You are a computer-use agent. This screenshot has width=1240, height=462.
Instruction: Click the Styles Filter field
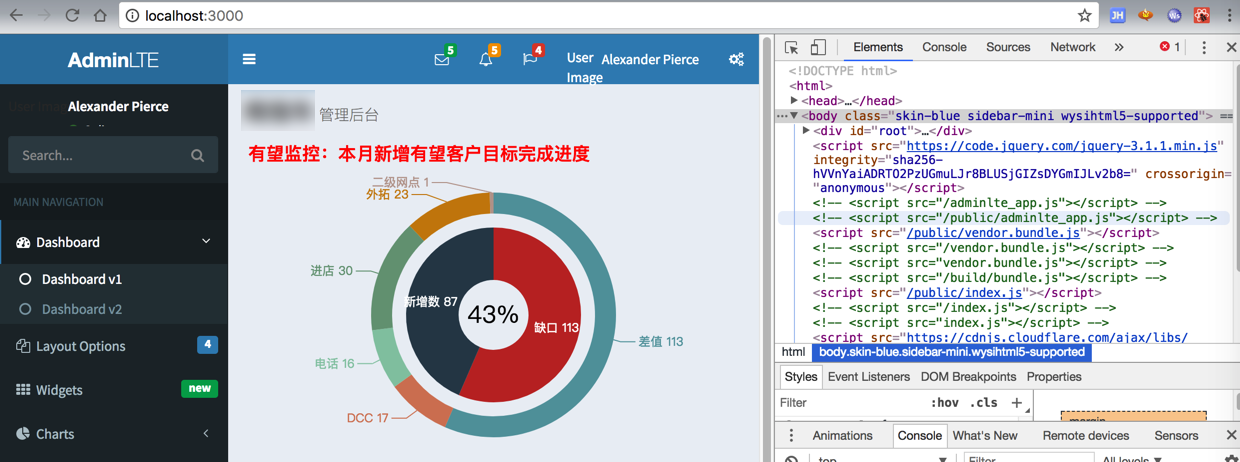pos(850,402)
